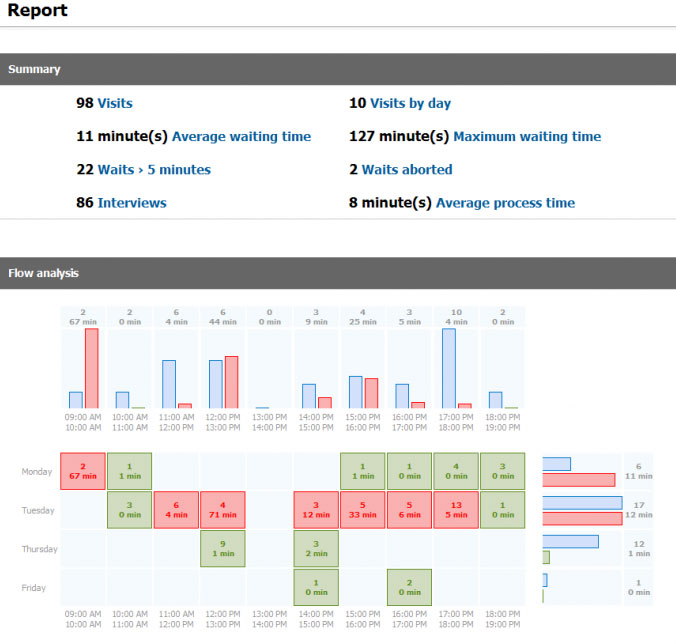
Task: Click Tuesday's red 71 min cell
Action: (x=223, y=510)
